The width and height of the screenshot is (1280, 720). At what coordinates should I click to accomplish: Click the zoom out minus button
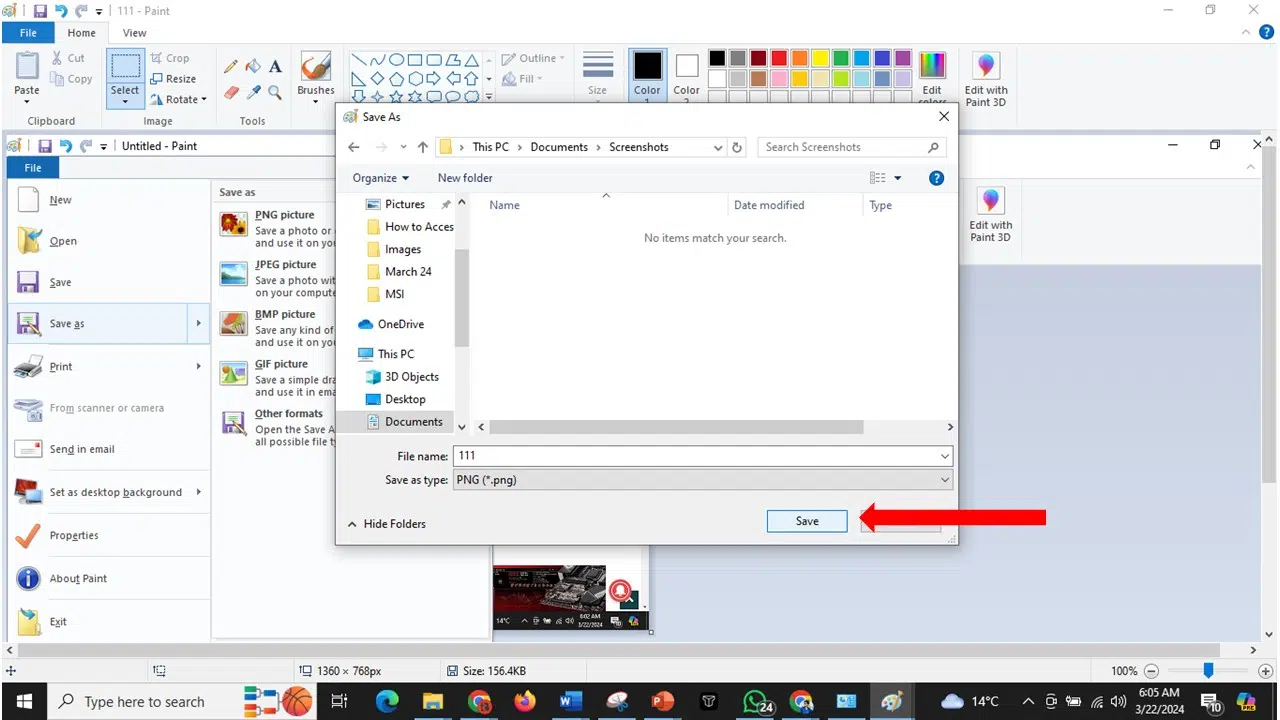click(x=1151, y=671)
